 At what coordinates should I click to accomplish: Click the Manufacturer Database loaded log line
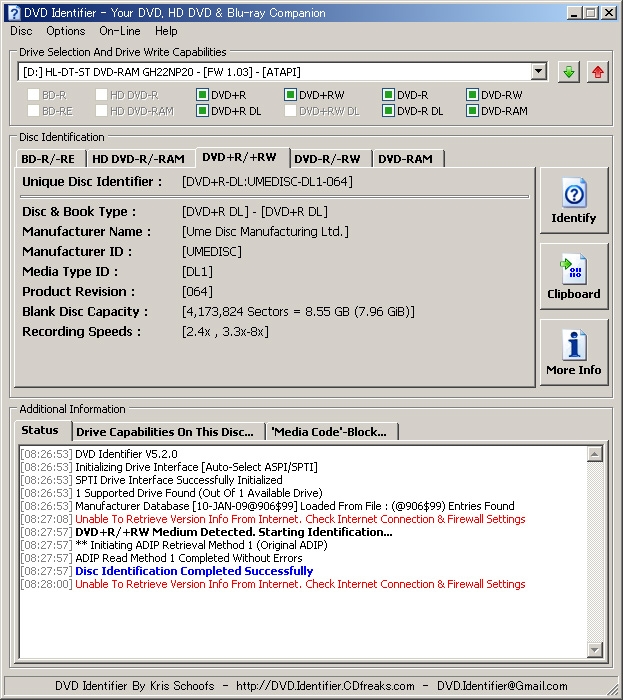coord(295,506)
